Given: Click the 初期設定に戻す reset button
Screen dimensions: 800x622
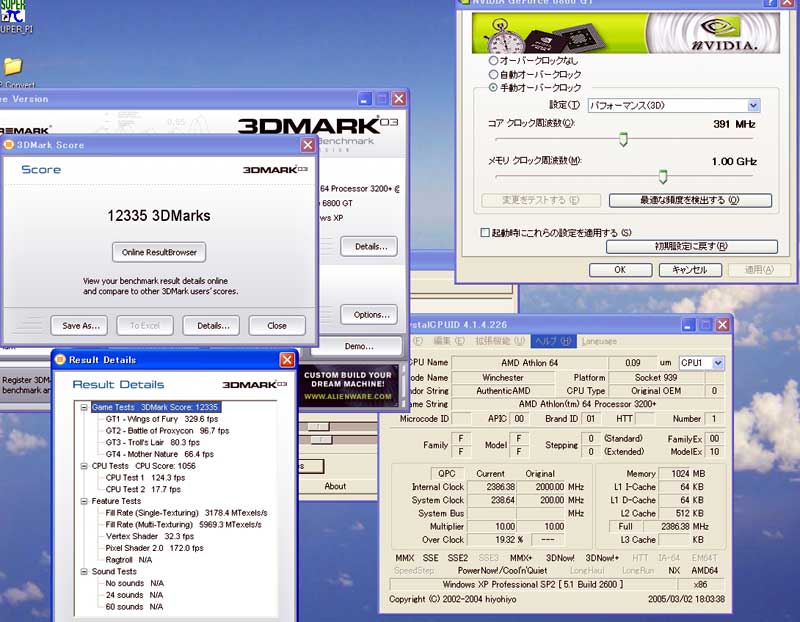Looking at the screenshot, I should point(692,246).
